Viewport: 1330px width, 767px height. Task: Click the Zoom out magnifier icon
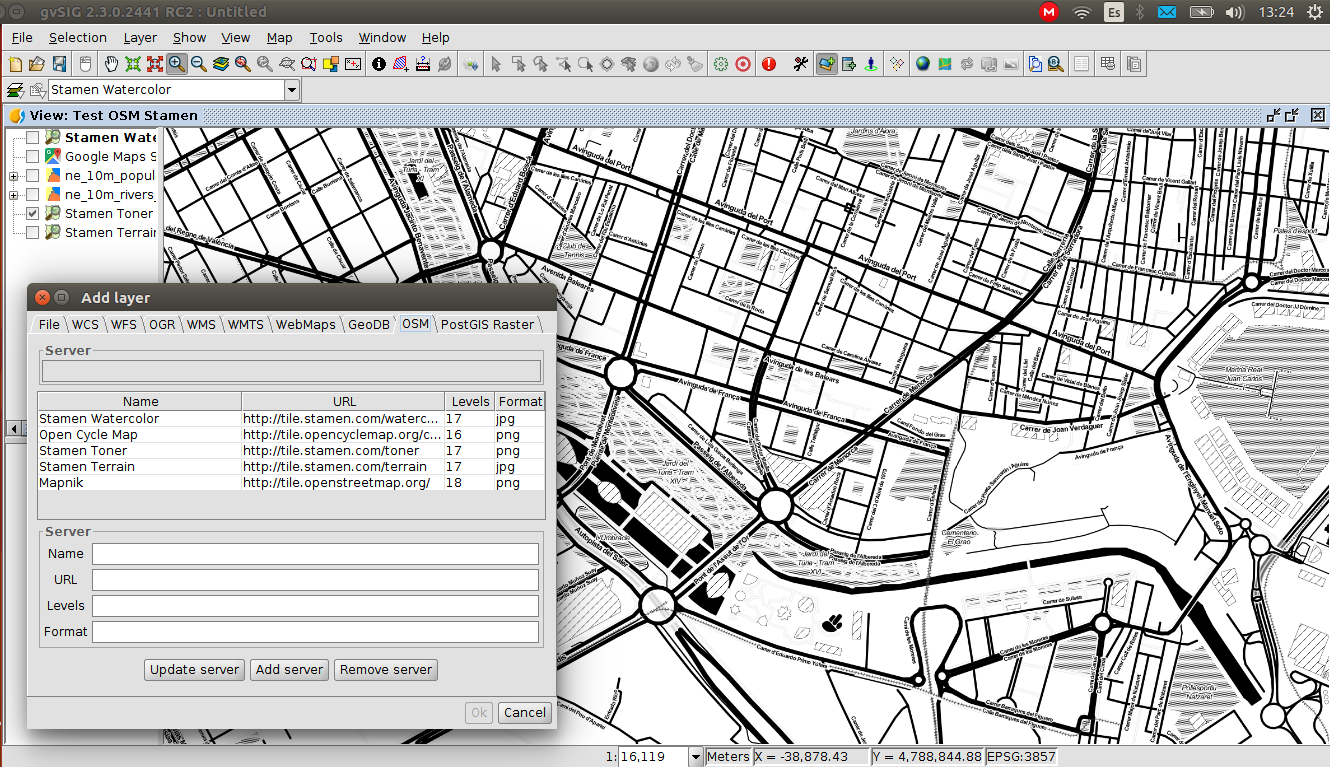(199, 64)
